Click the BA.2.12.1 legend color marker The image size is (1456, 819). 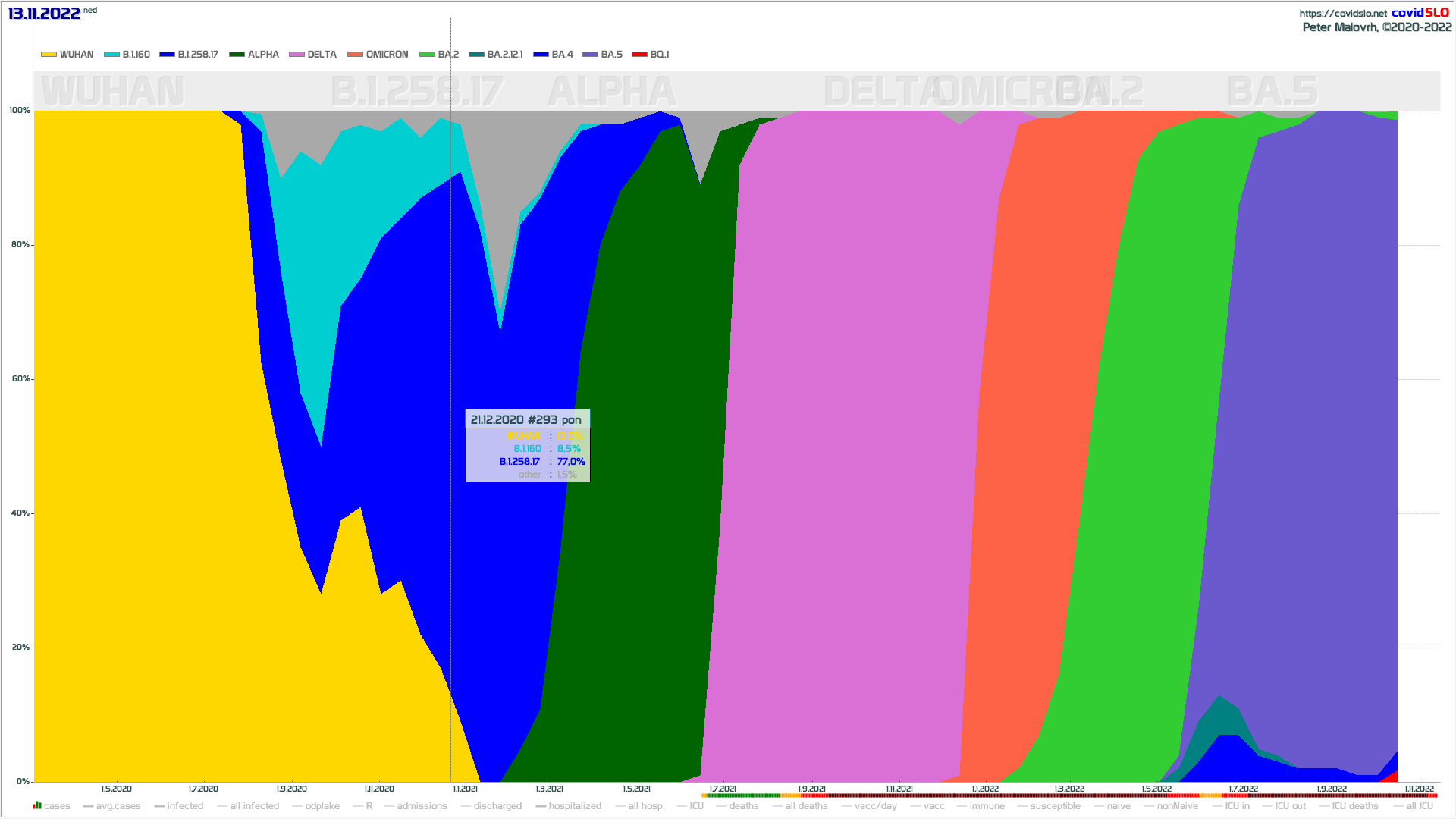pos(476,55)
